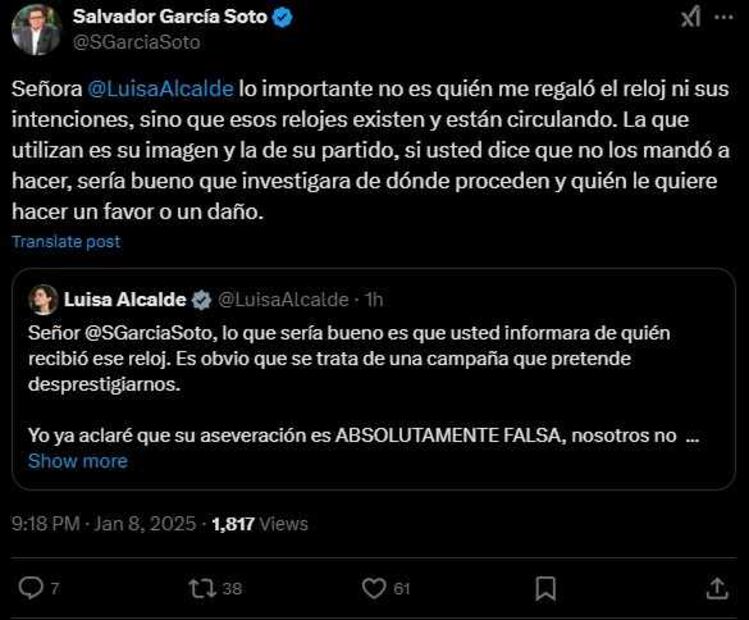Bookmark this post
749x620 pixels.
click(545, 588)
